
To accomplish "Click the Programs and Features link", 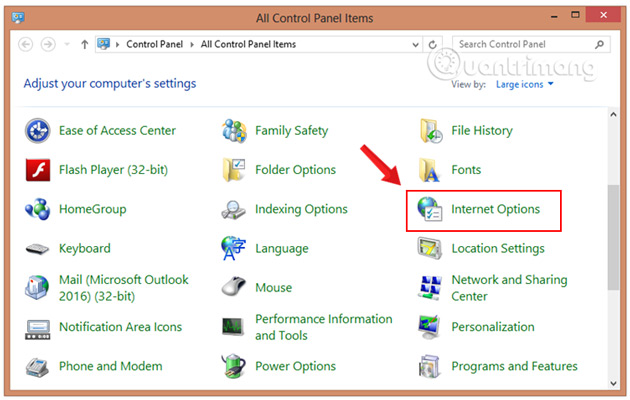I will point(514,367).
